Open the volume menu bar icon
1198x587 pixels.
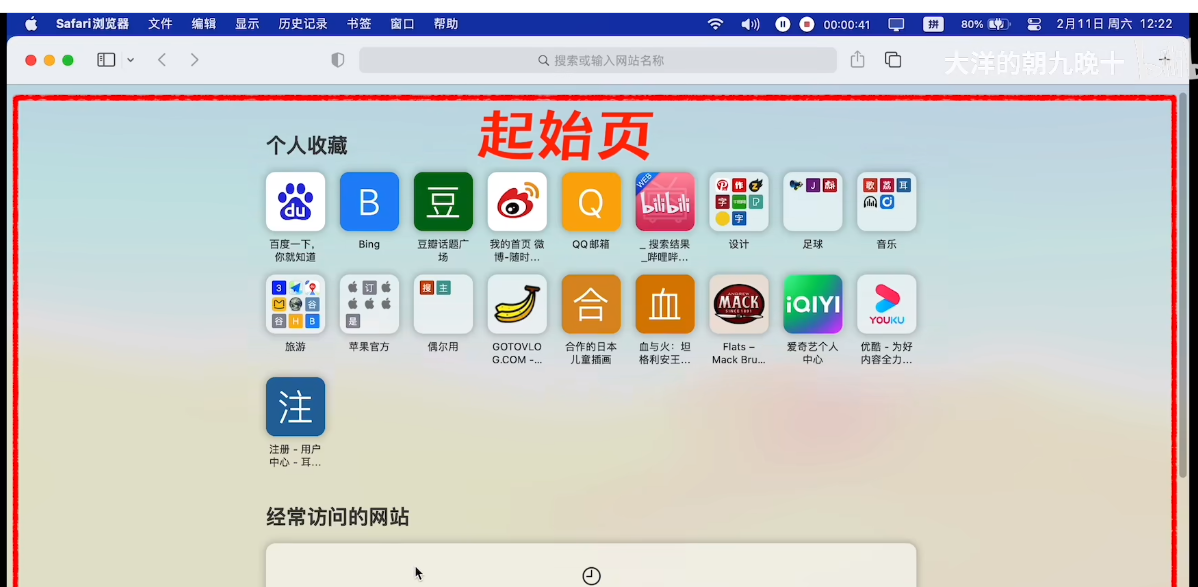[x=750, y=24]
